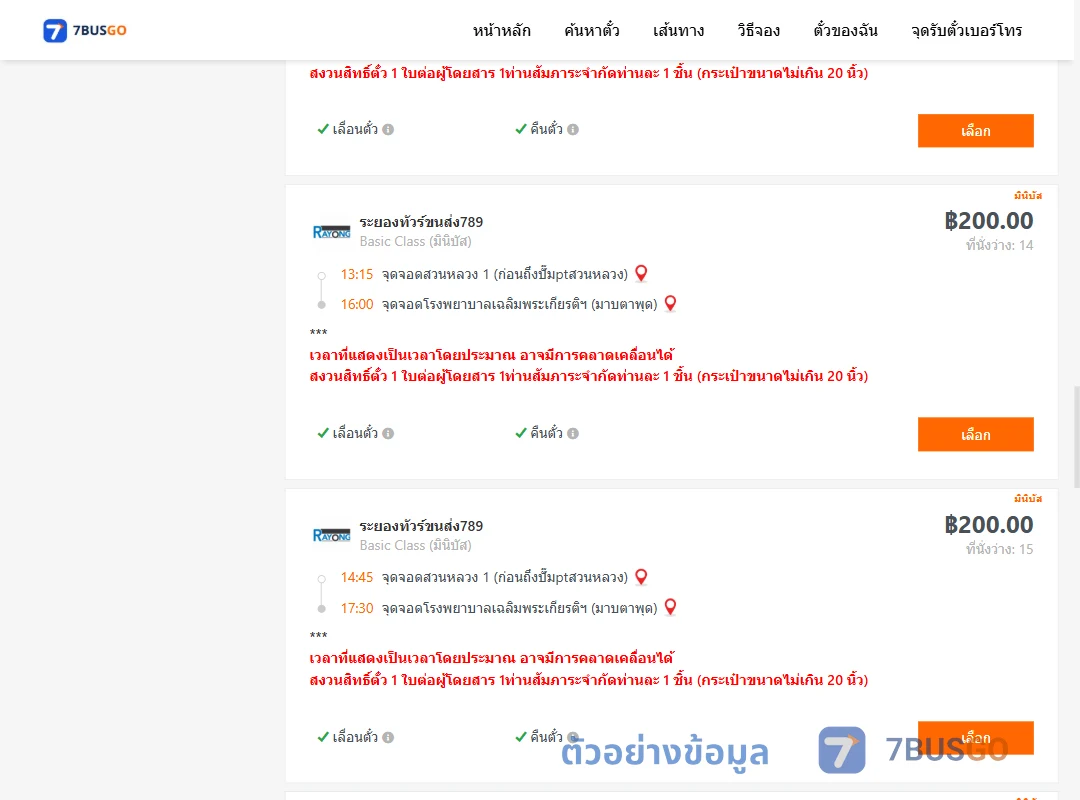The width and height of the screenshot is (1080, 800).
Task: Show เลื่อนตั๋ว info icon in 14:45 trip
Action: [x=388, y=737]
